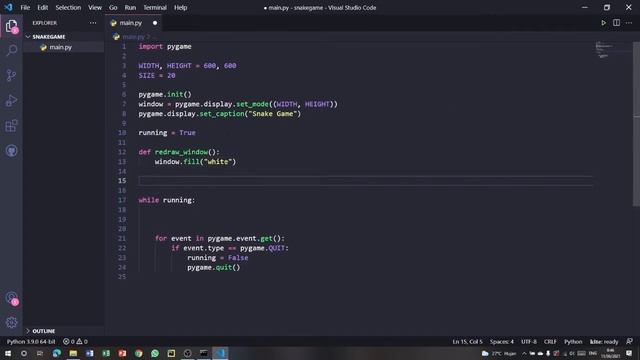
Task: Select Python 3.9.0 64-bit interpreter
Action: 31,341
